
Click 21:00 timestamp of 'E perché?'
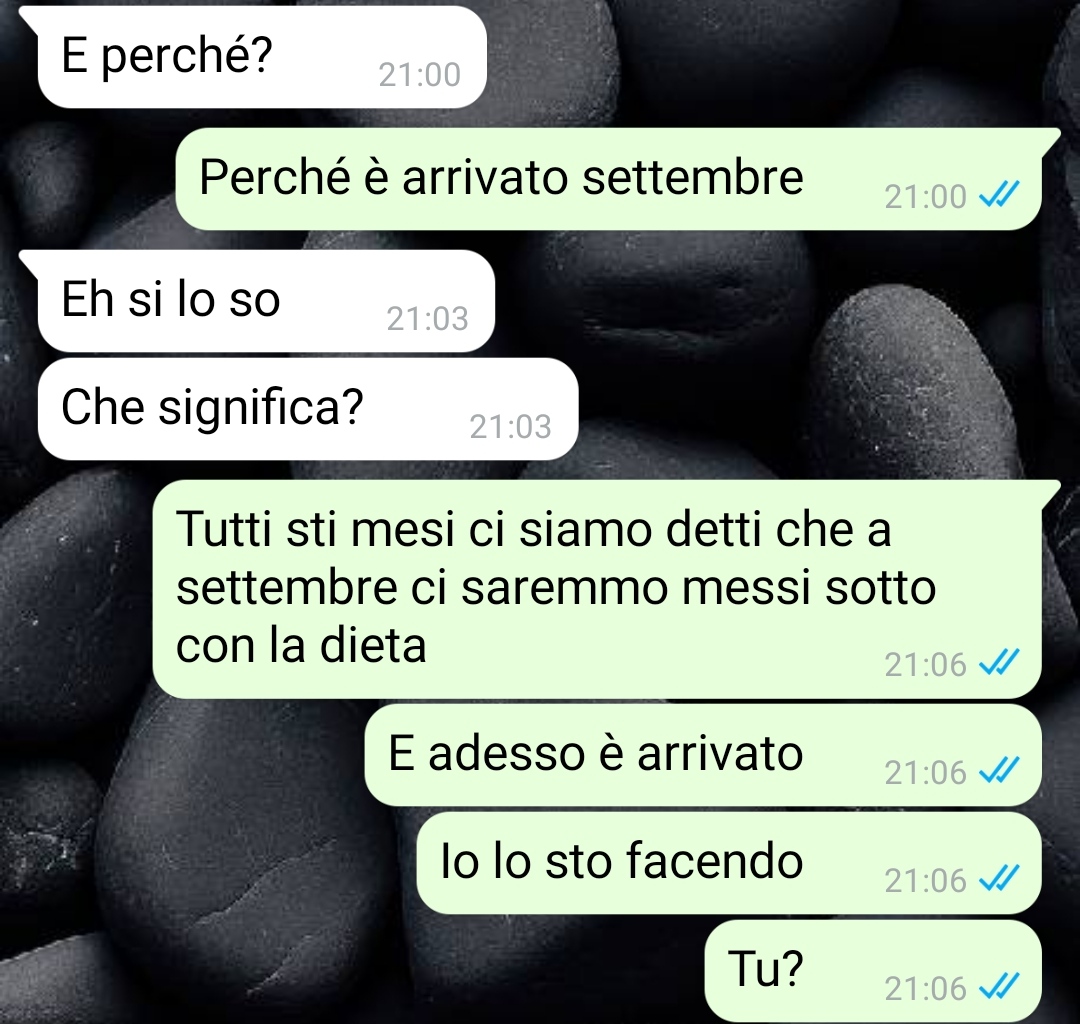click(x=419, y=75)
